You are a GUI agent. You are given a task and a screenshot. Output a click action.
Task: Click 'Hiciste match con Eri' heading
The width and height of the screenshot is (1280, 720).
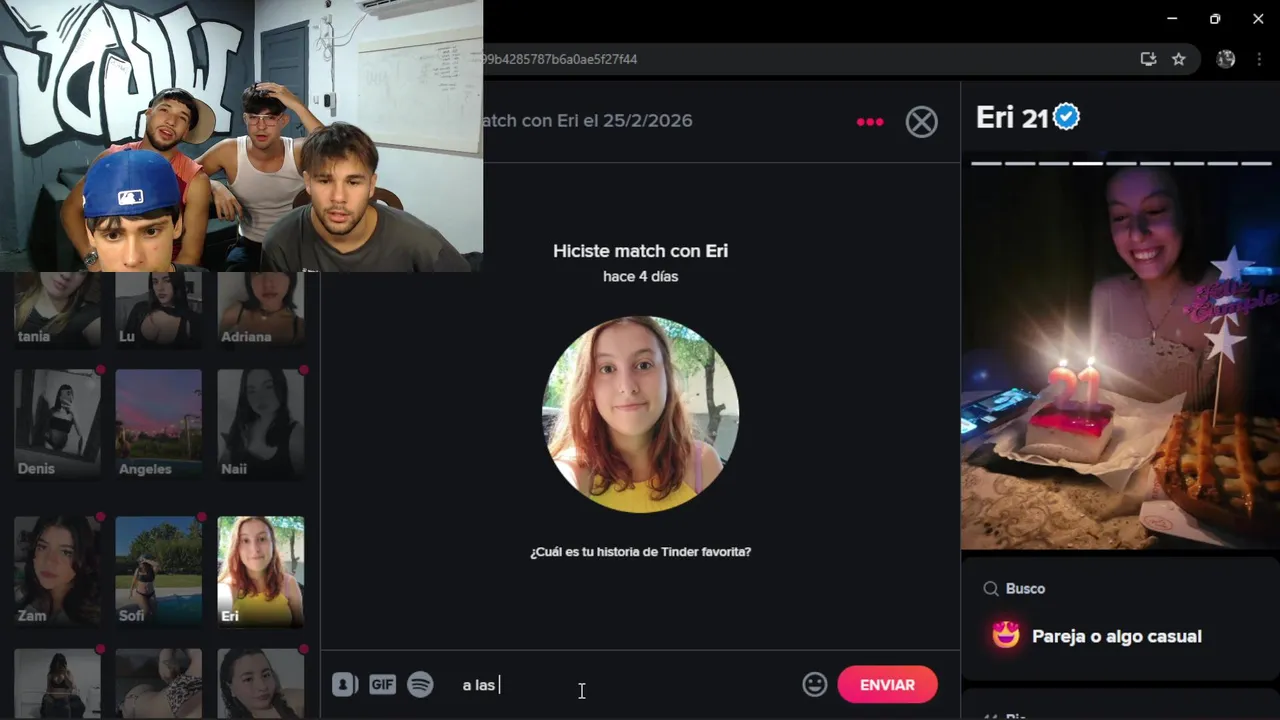click(x=640, y=251)
